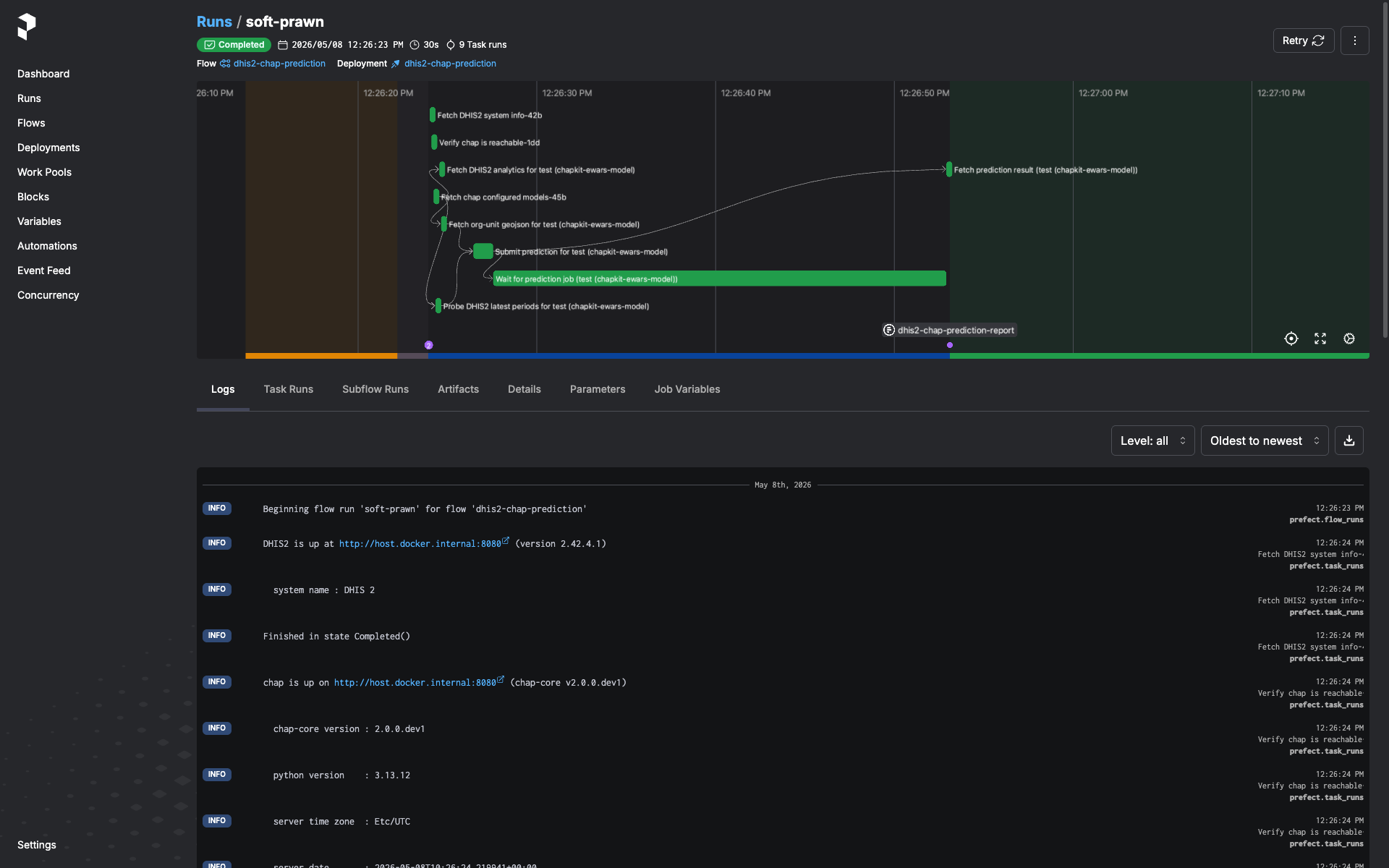The height and width of the screenshot is (868, 1389).
Task: Click the recenter timeline target icon
Action: (x=1291, y=339)
